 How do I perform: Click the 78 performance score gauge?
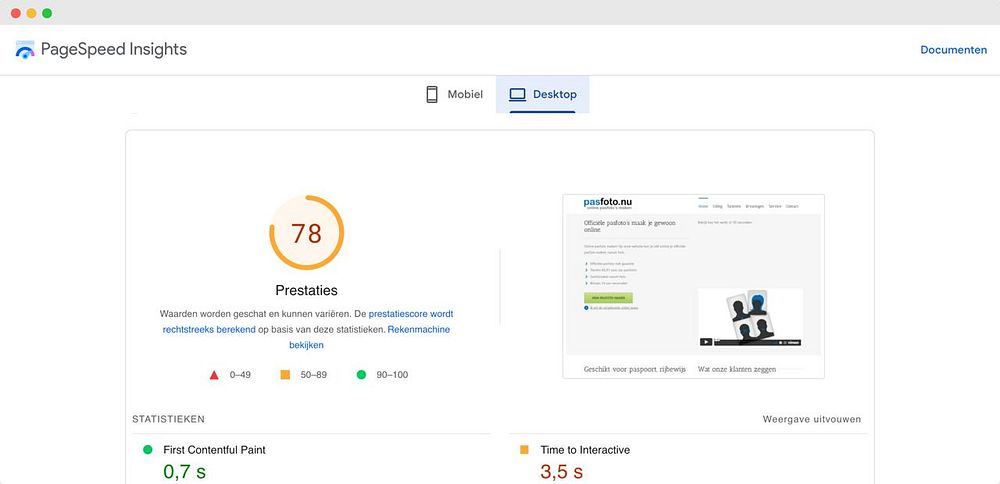(307, 233)
